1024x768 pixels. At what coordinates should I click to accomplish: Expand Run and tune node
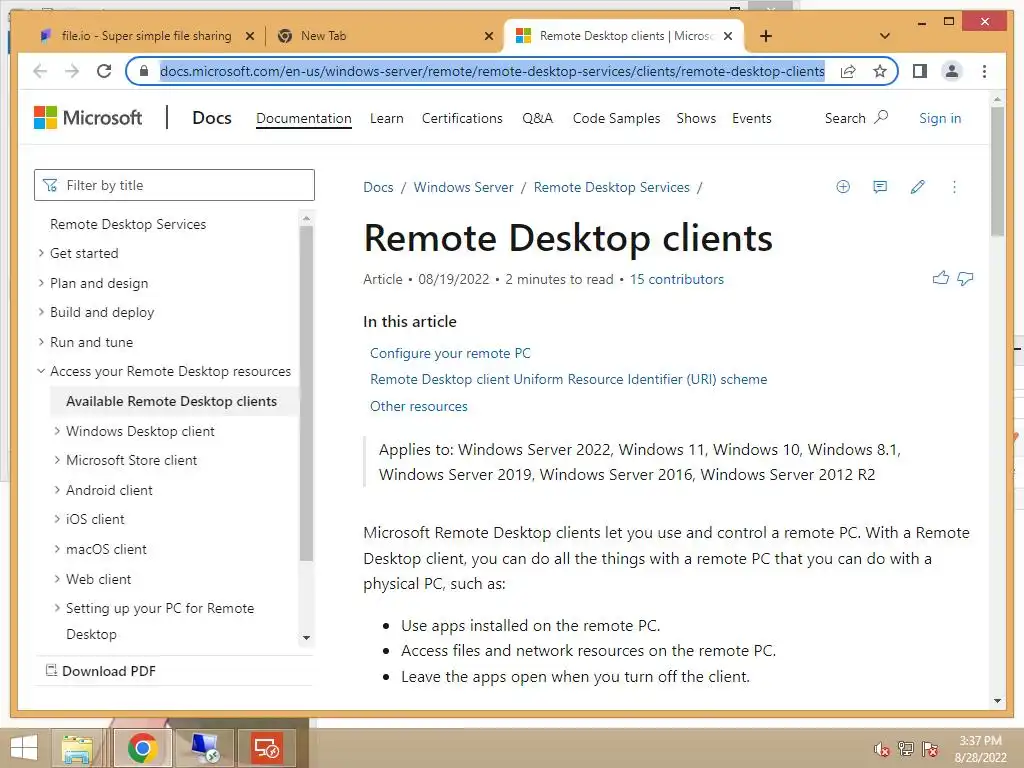(41, 342)
